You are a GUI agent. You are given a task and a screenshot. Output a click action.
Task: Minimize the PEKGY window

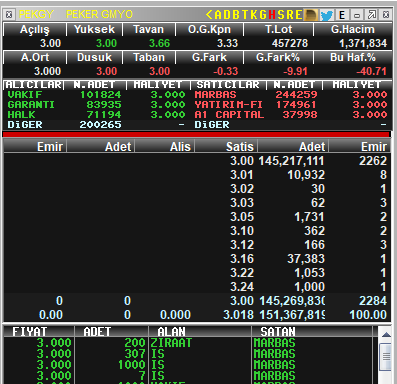(x=357, y=15)
